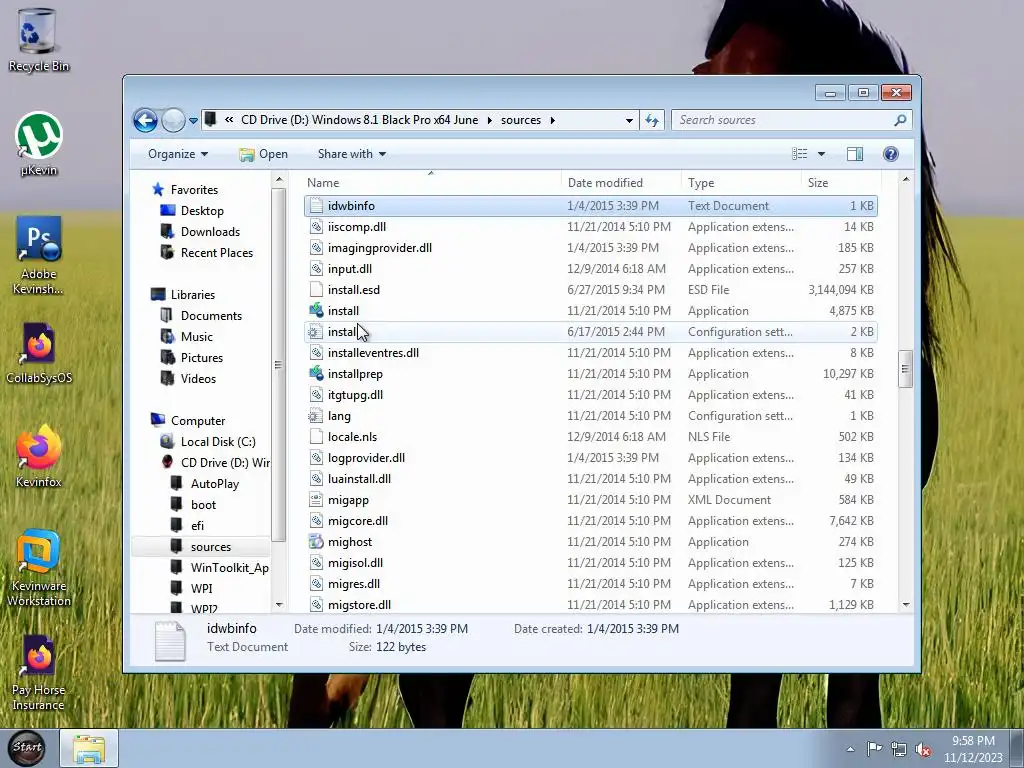Click the Action Center flag tray icon

pos(874,749)
